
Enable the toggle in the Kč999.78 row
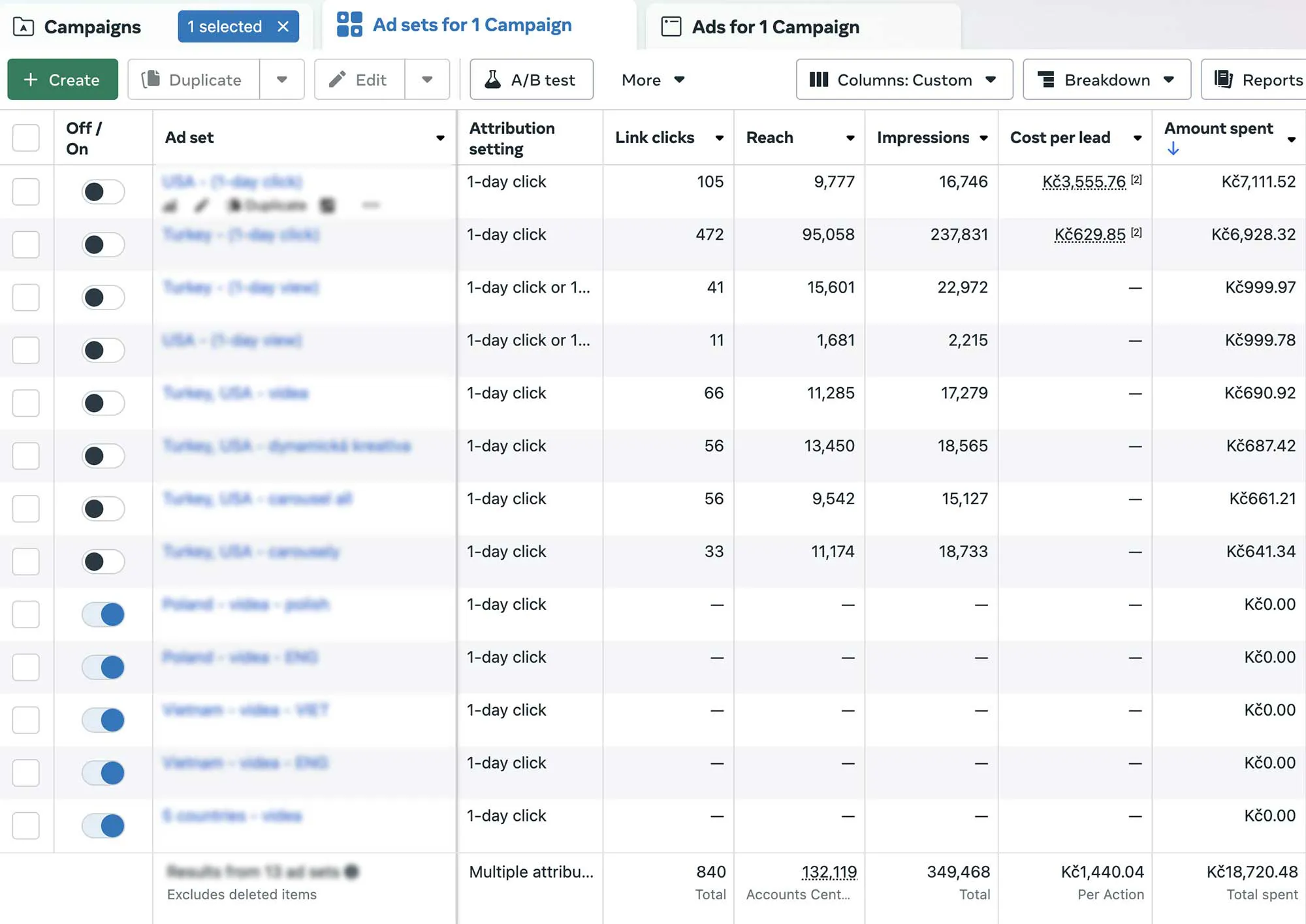(103, 351)
